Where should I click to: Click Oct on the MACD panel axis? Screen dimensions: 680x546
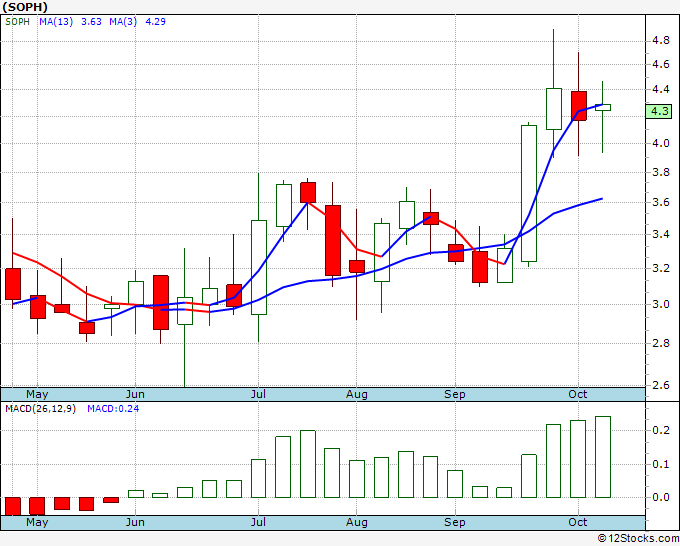point(578,523)
